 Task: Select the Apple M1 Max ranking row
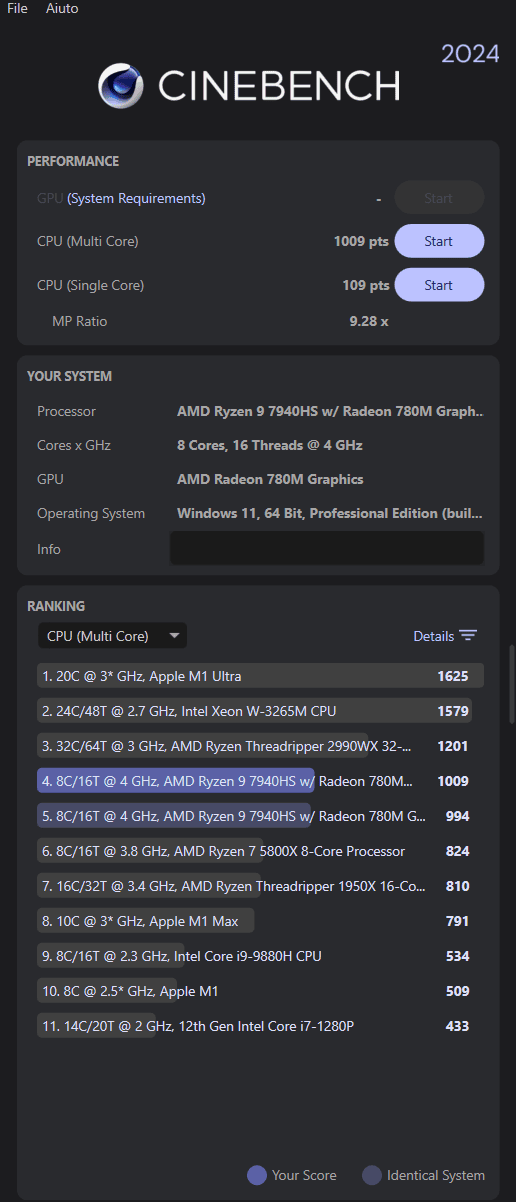260,921
